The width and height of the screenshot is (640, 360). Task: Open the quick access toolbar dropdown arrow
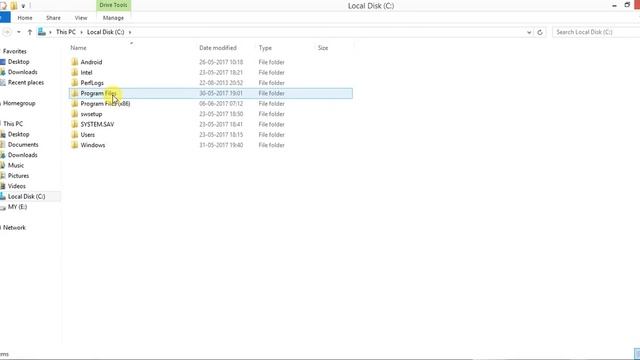click(x=23, y=6)
